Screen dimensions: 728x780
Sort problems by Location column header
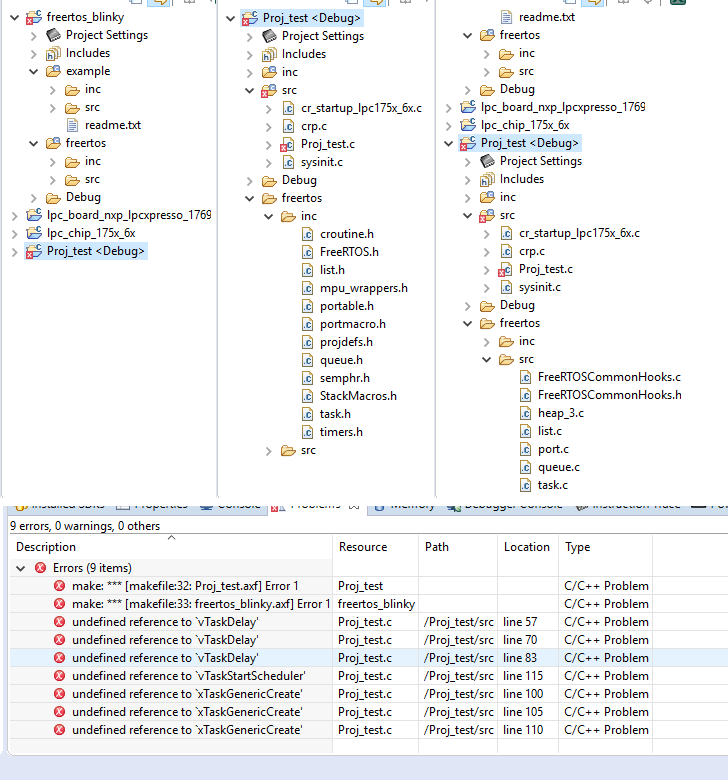coord(526,547)
